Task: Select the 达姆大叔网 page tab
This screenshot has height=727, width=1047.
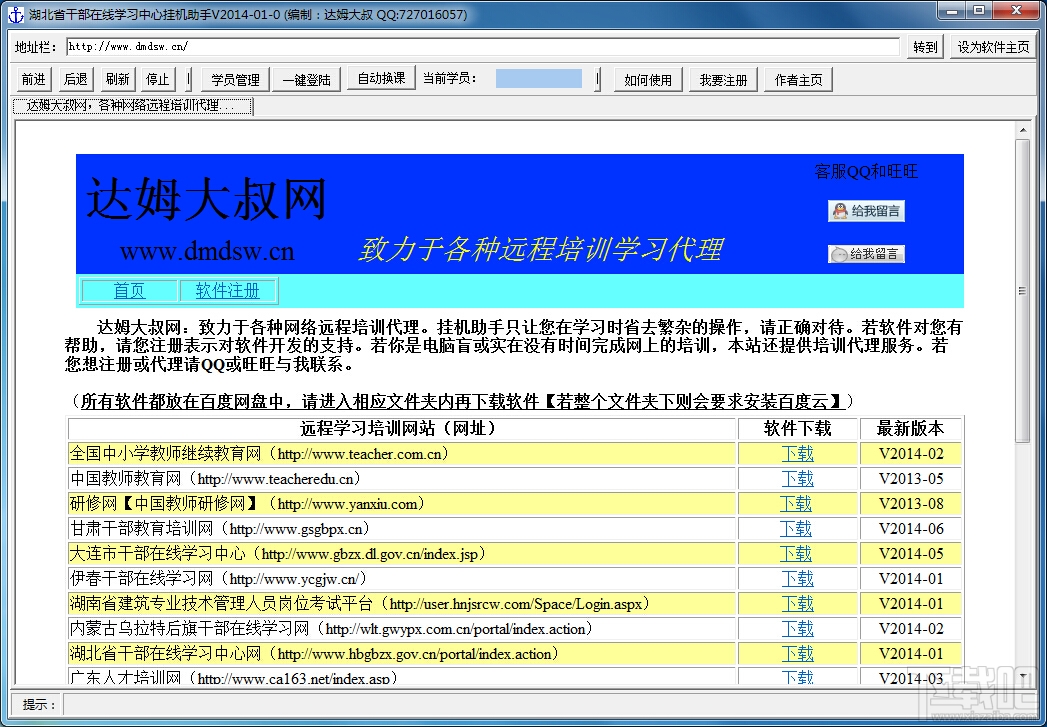Action: tap(133, 106)
